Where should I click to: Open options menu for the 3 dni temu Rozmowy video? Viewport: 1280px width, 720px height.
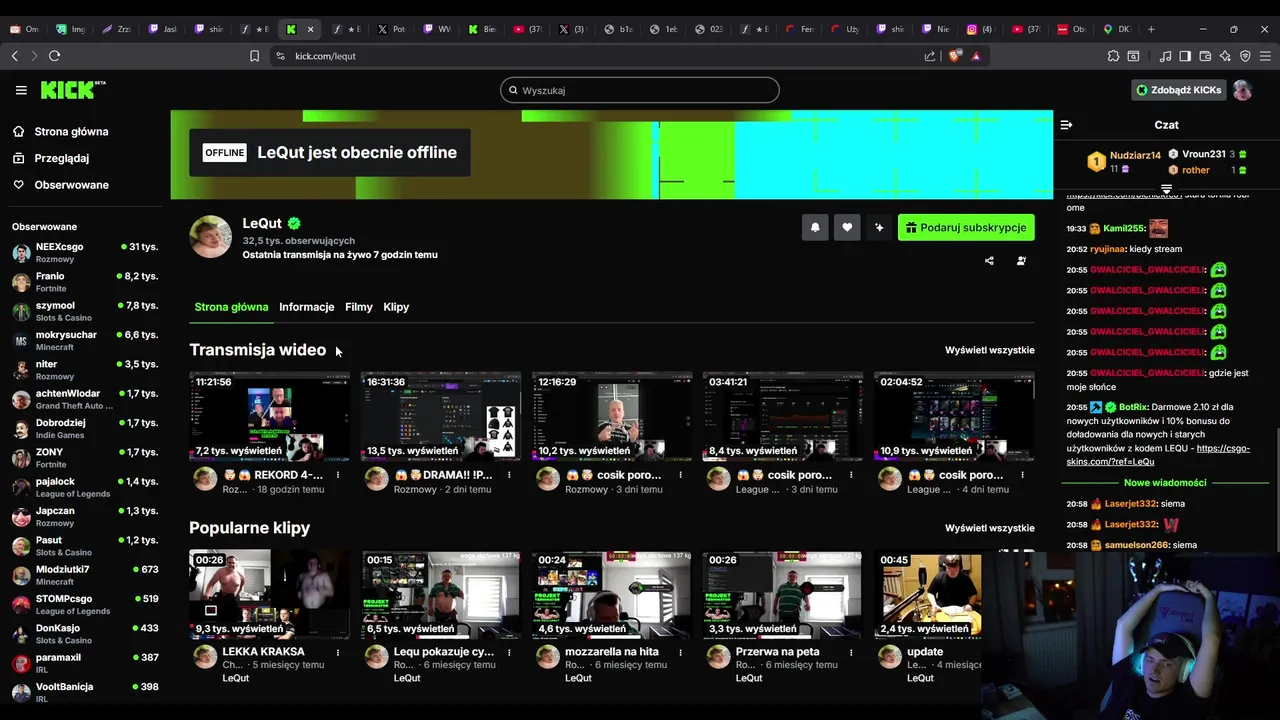[680, 475]
